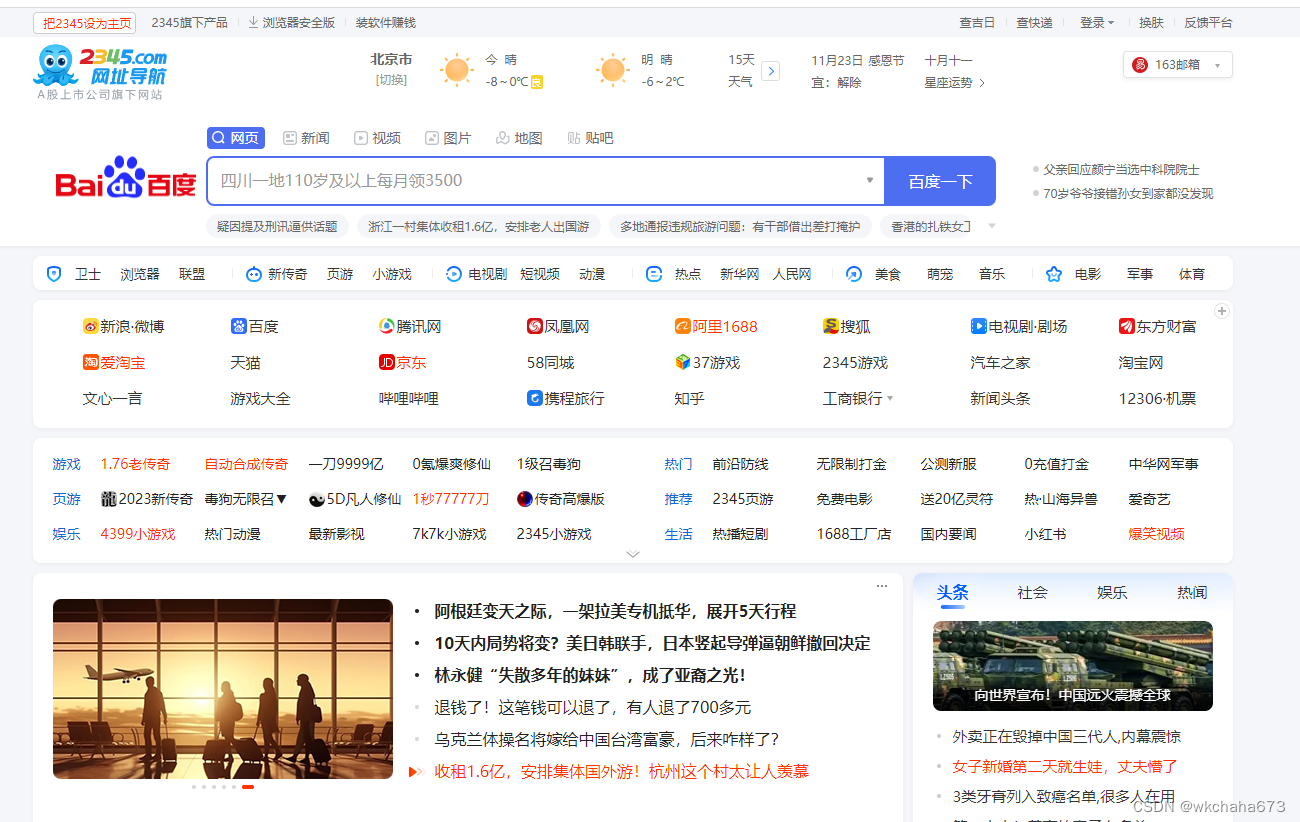Switch to the 热闻 news tab
1300x822 pixels.
[1192, 592]
